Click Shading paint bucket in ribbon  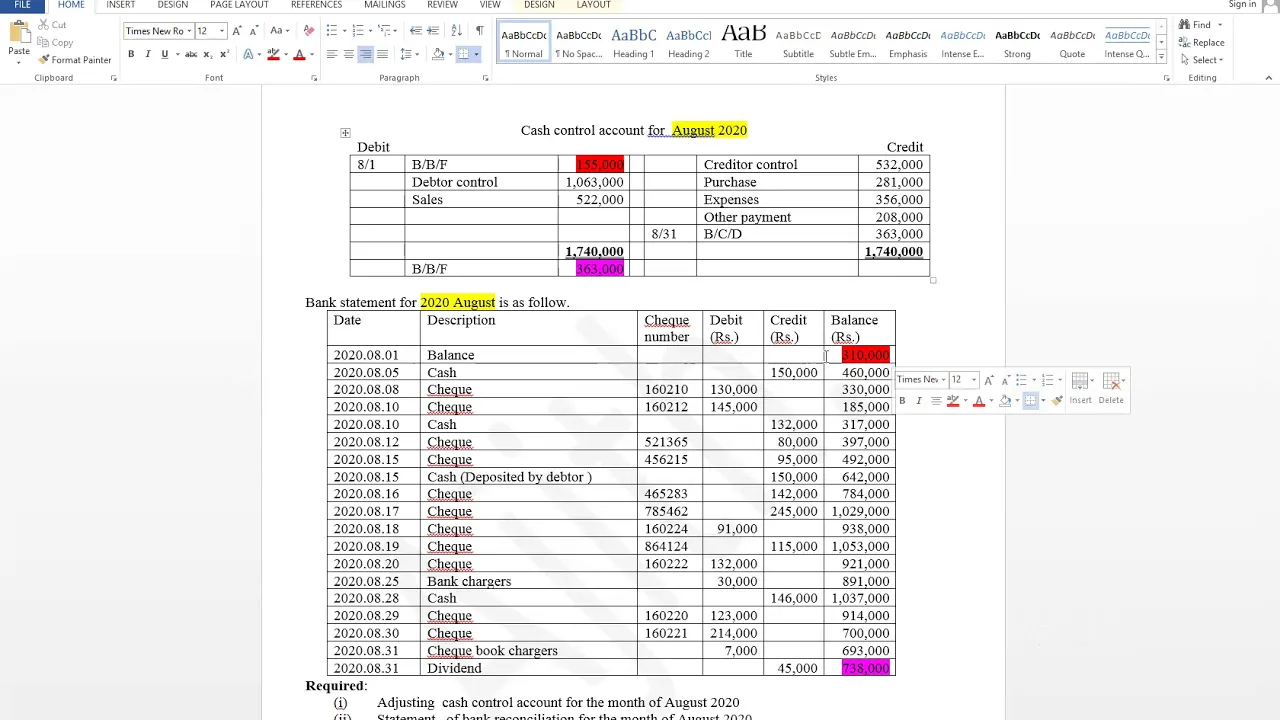(438, 54)
